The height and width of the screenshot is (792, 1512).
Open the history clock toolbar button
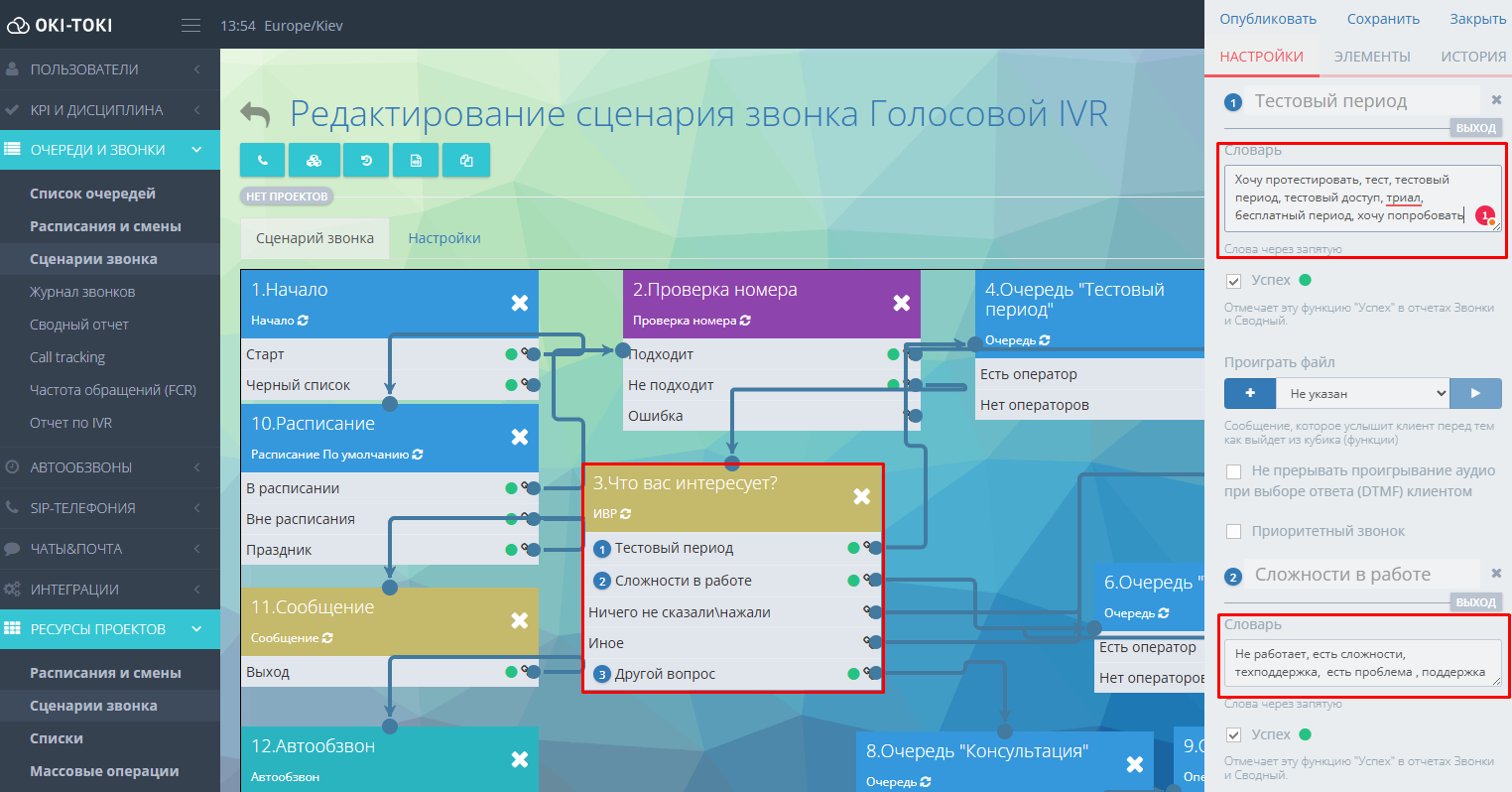(x=366, y=161)
